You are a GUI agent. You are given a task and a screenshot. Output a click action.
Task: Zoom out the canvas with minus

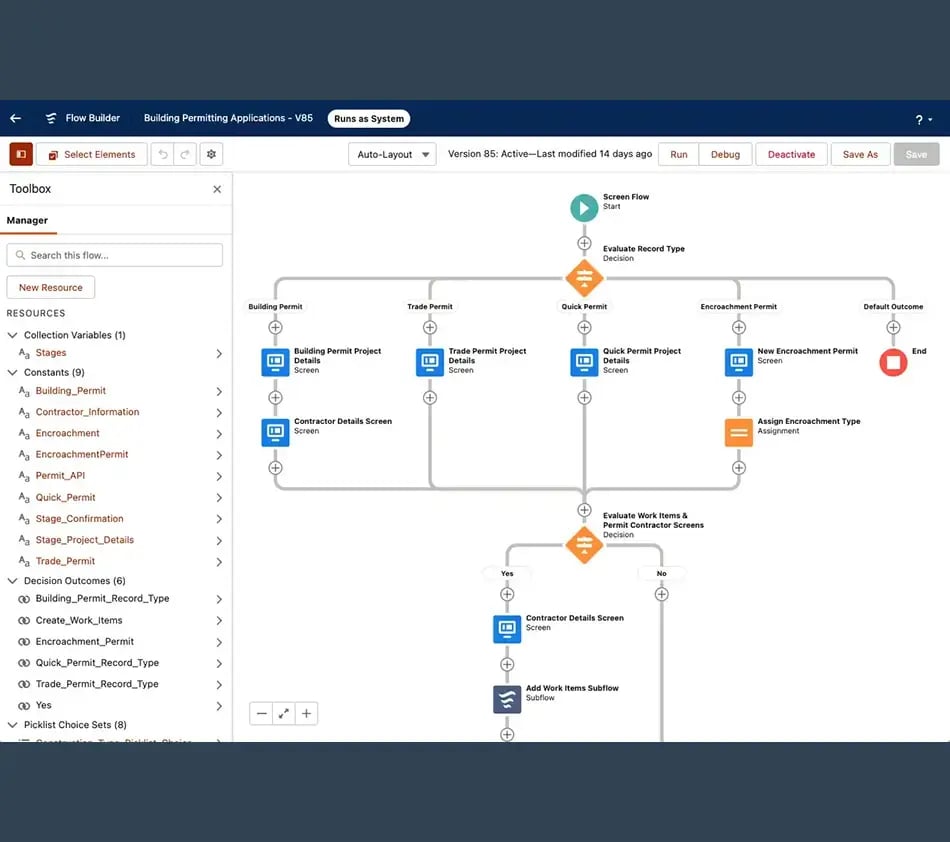pos(261,714)
